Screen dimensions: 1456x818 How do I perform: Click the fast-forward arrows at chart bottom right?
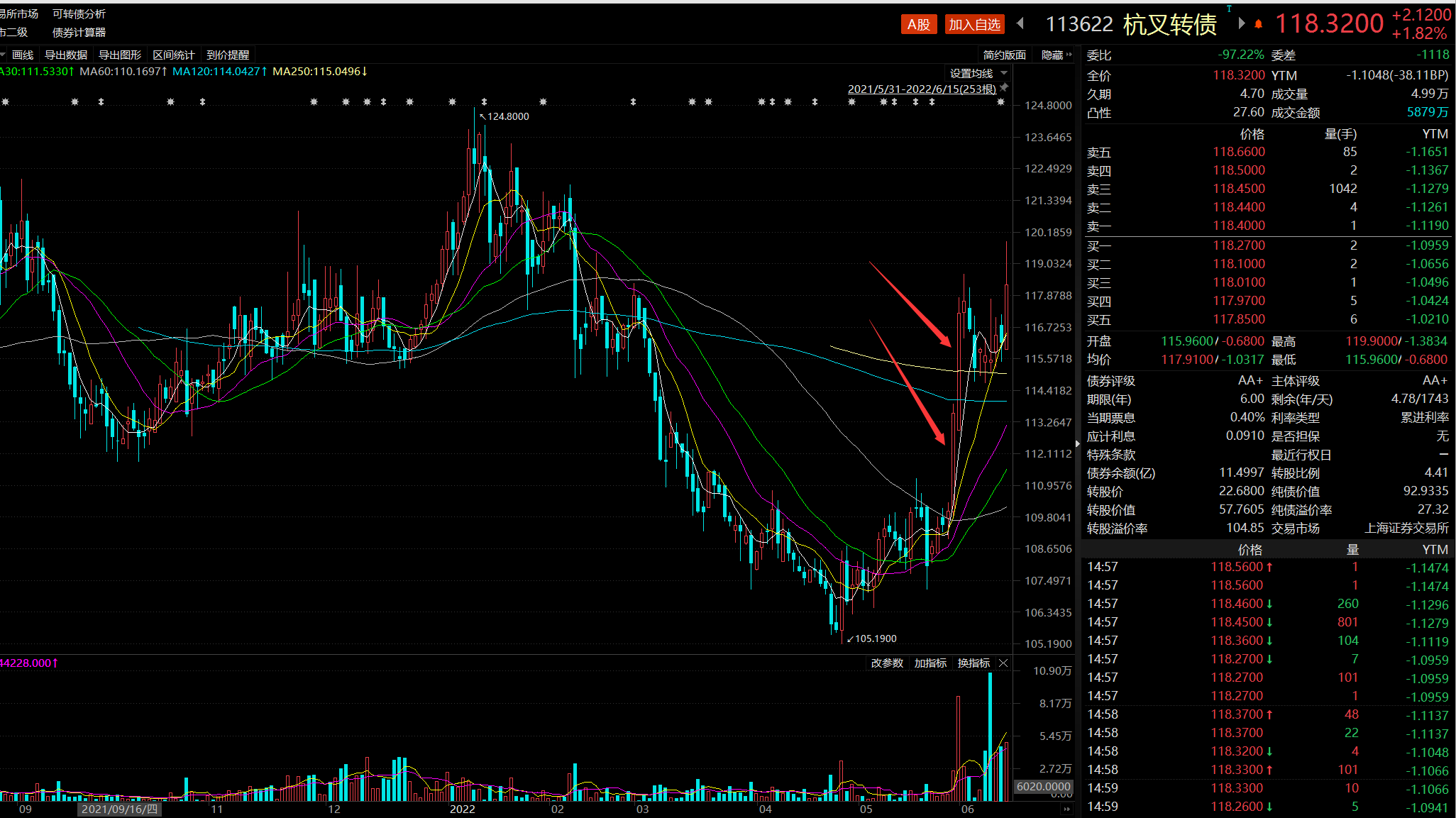[1066, 809]
